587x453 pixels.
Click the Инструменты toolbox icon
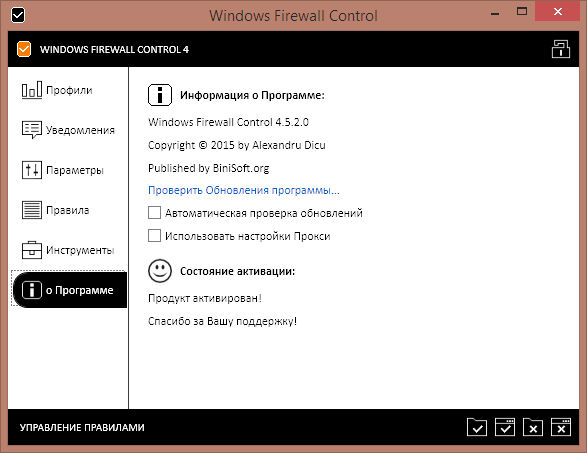click(x=32, y=250)
